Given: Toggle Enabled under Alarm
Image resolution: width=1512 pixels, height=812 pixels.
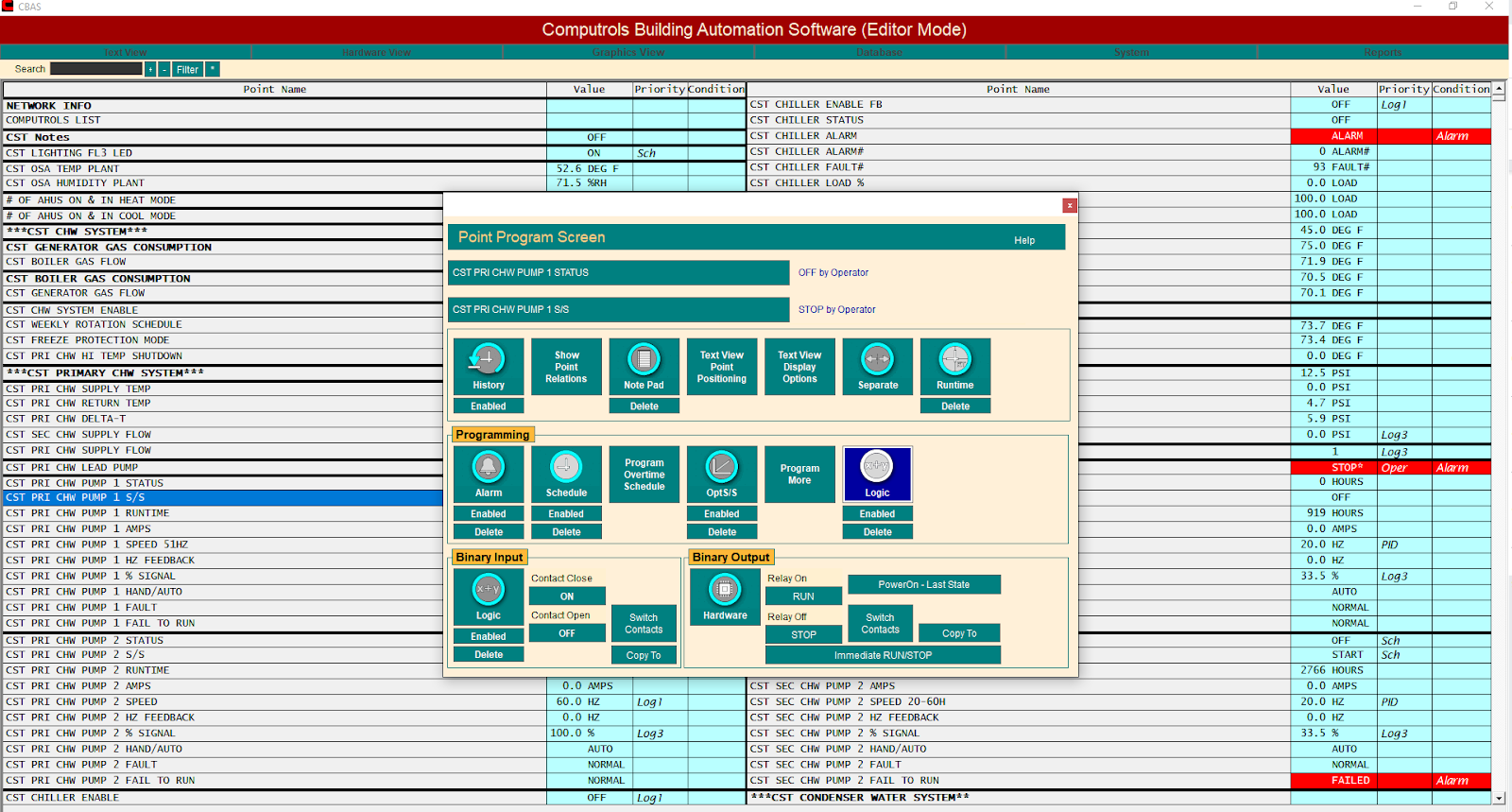Looking at the screenshot, I should click(489, 513).
